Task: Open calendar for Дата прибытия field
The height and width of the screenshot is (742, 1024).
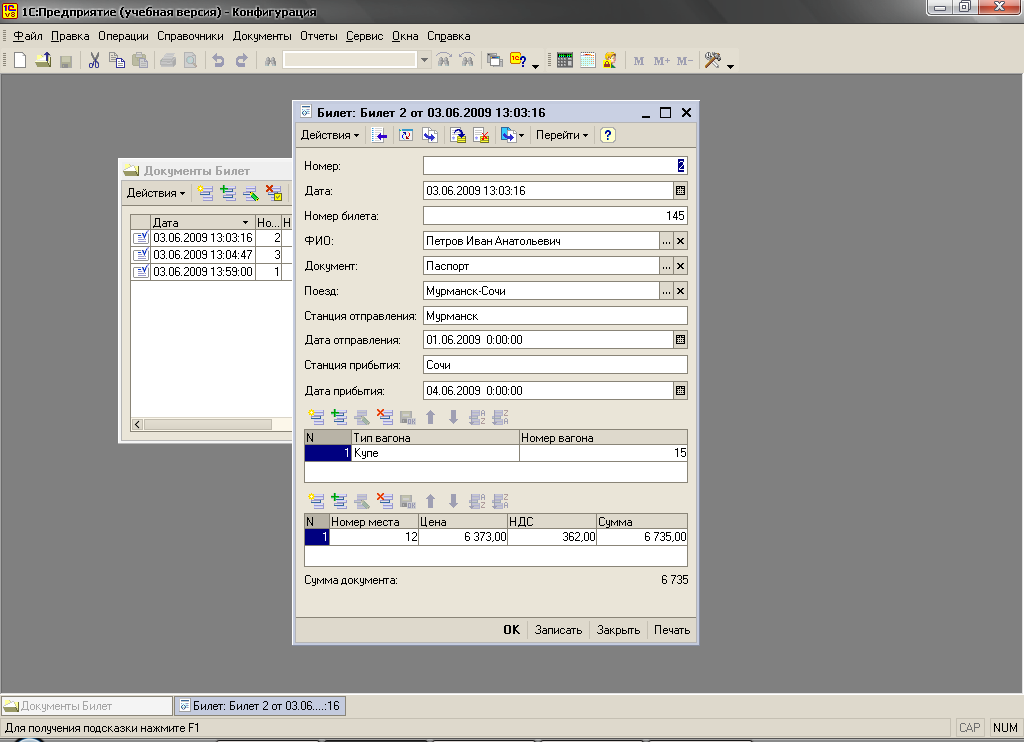Action: pyautogui.click(x=680, y=391)
